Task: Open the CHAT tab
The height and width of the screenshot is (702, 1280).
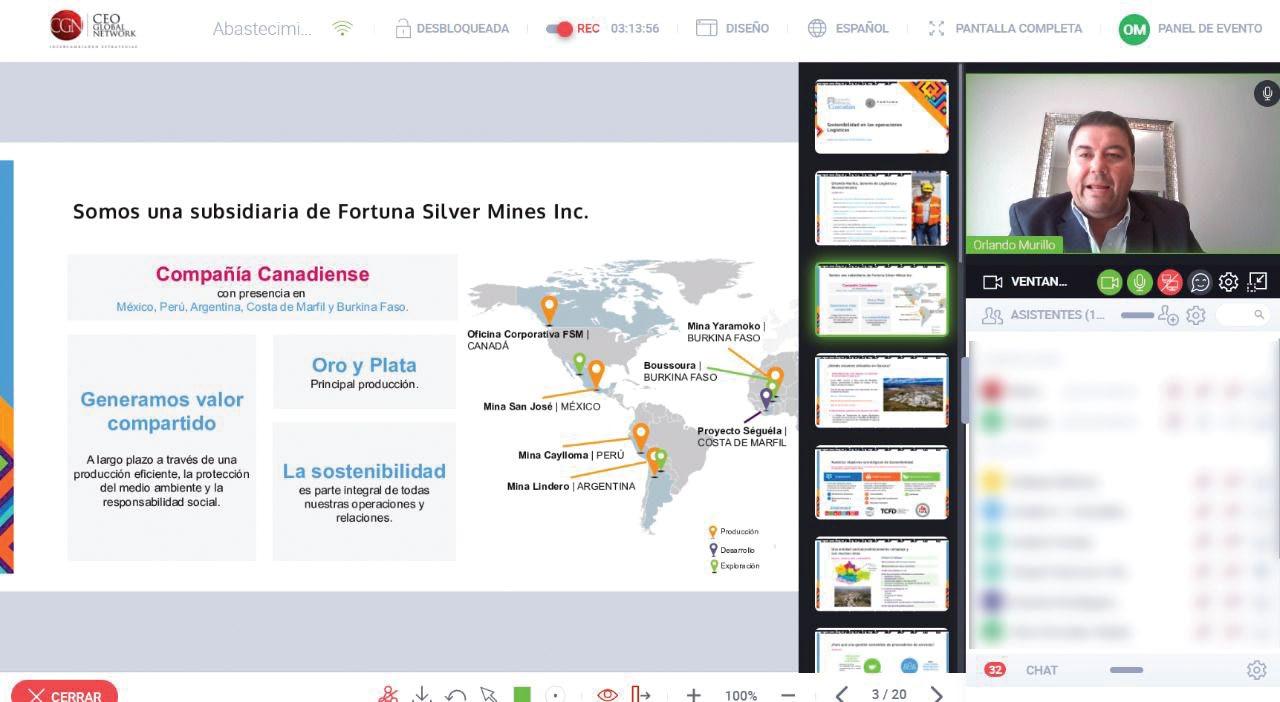Action: [x=1041, y=670]
